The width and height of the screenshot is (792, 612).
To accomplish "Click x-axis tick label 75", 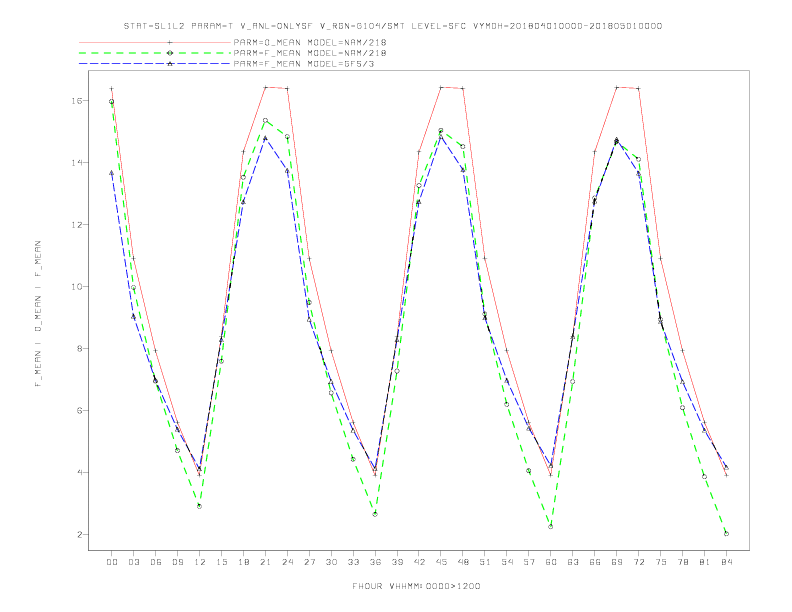I will coord(661,562).
